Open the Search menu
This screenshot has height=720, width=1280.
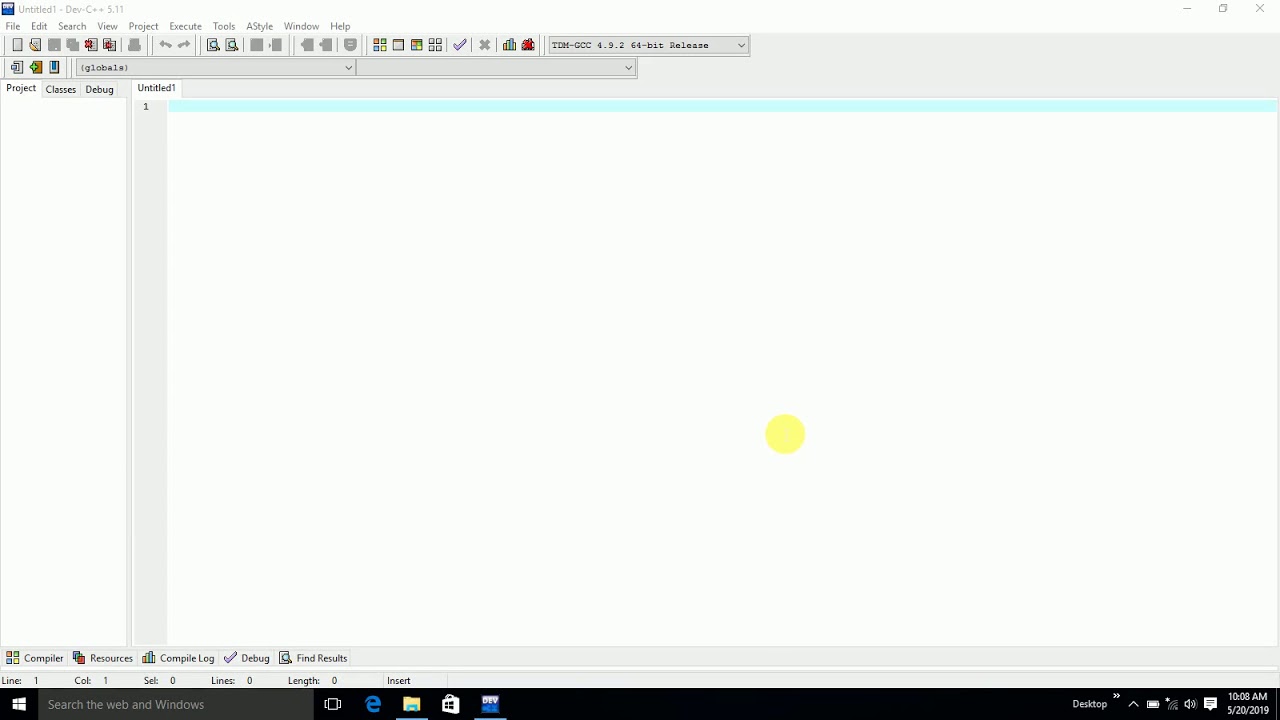tap(72, 26)
